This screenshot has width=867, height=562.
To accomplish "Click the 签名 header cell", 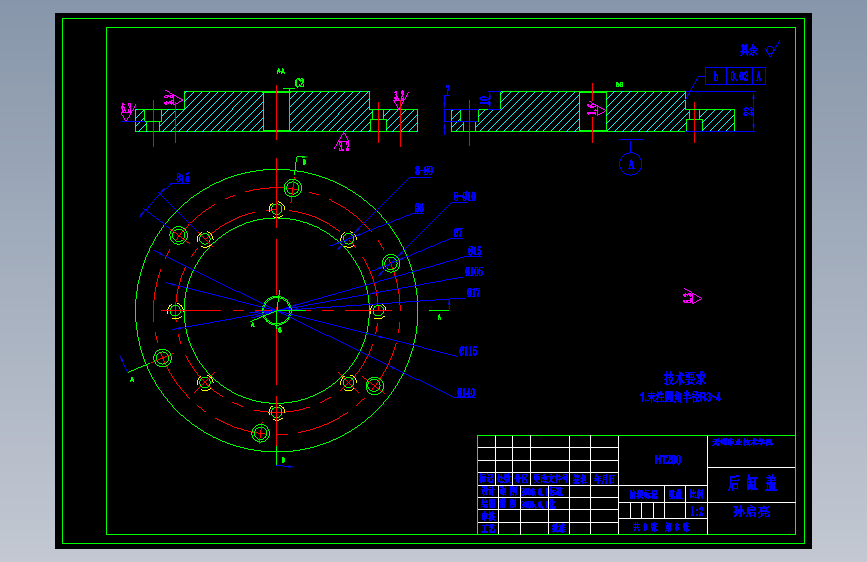I will pos(580,479).
